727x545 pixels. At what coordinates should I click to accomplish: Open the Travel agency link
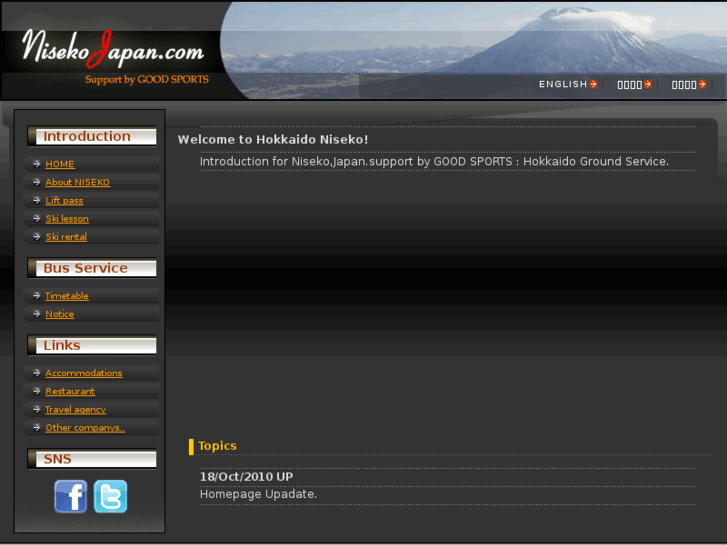(x=76, y=410)
